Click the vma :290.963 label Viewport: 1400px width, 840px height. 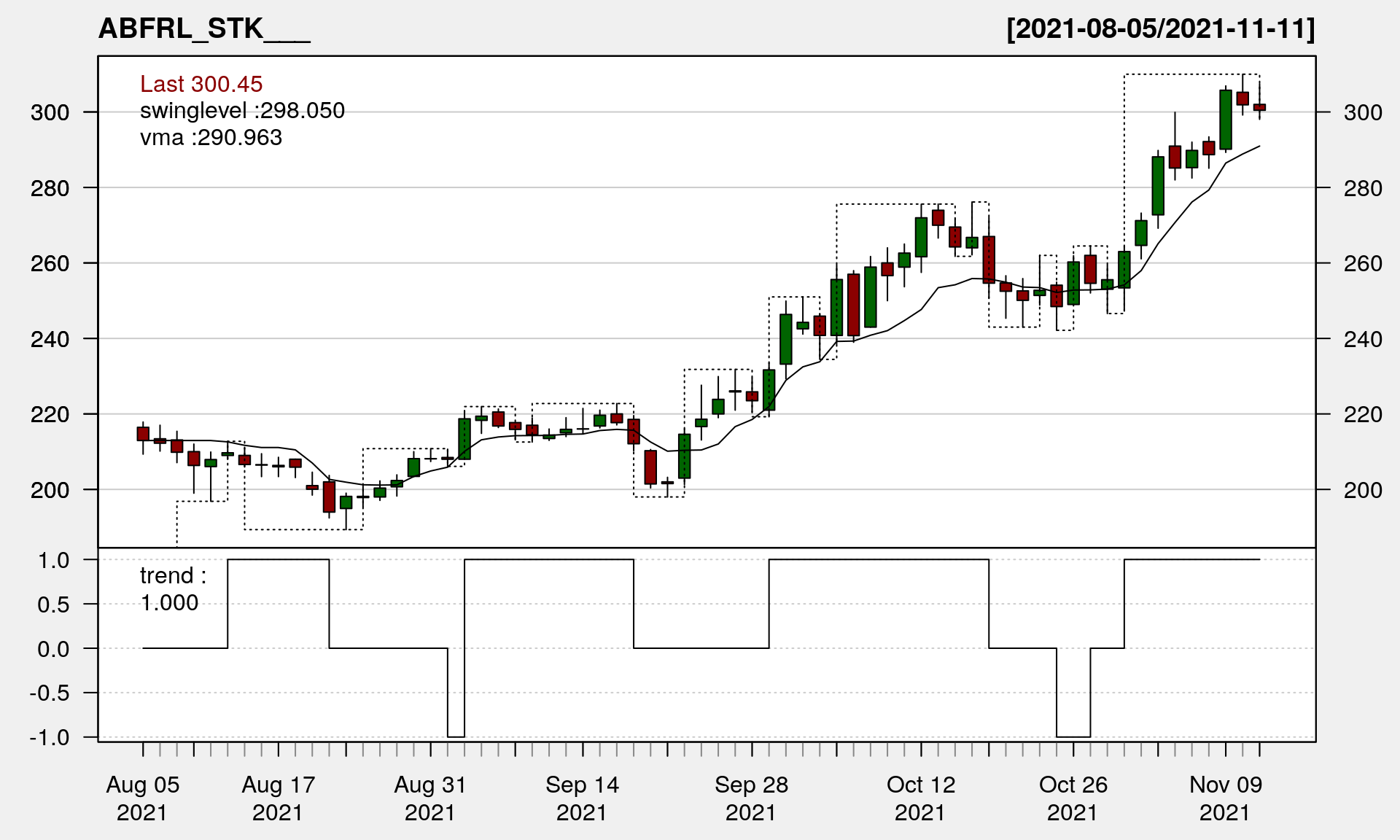[x=211, y=138]
